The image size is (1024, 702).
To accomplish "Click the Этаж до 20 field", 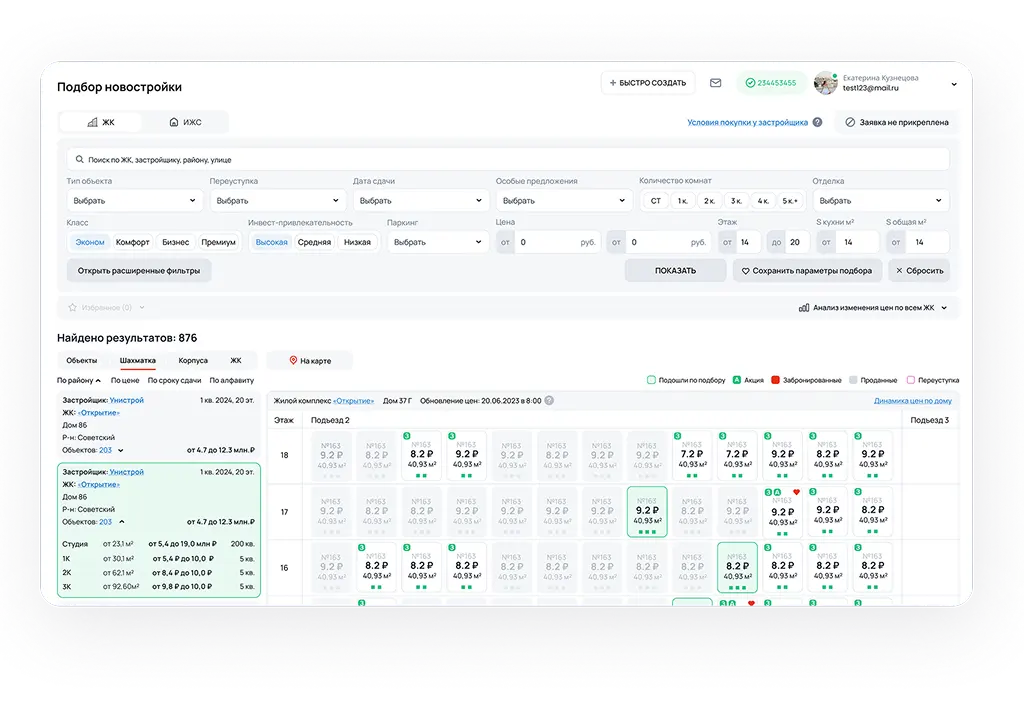I will (788, 242).
